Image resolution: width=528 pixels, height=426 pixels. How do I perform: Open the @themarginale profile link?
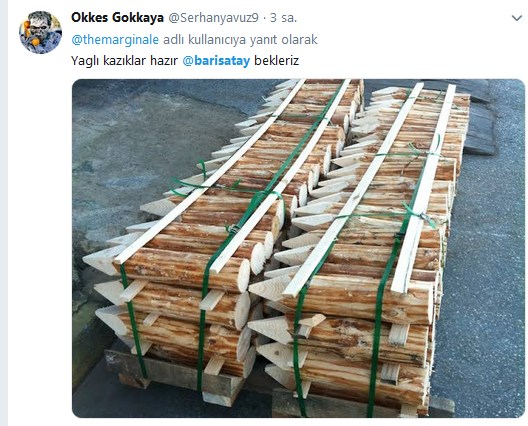click(x=115, y=40)
